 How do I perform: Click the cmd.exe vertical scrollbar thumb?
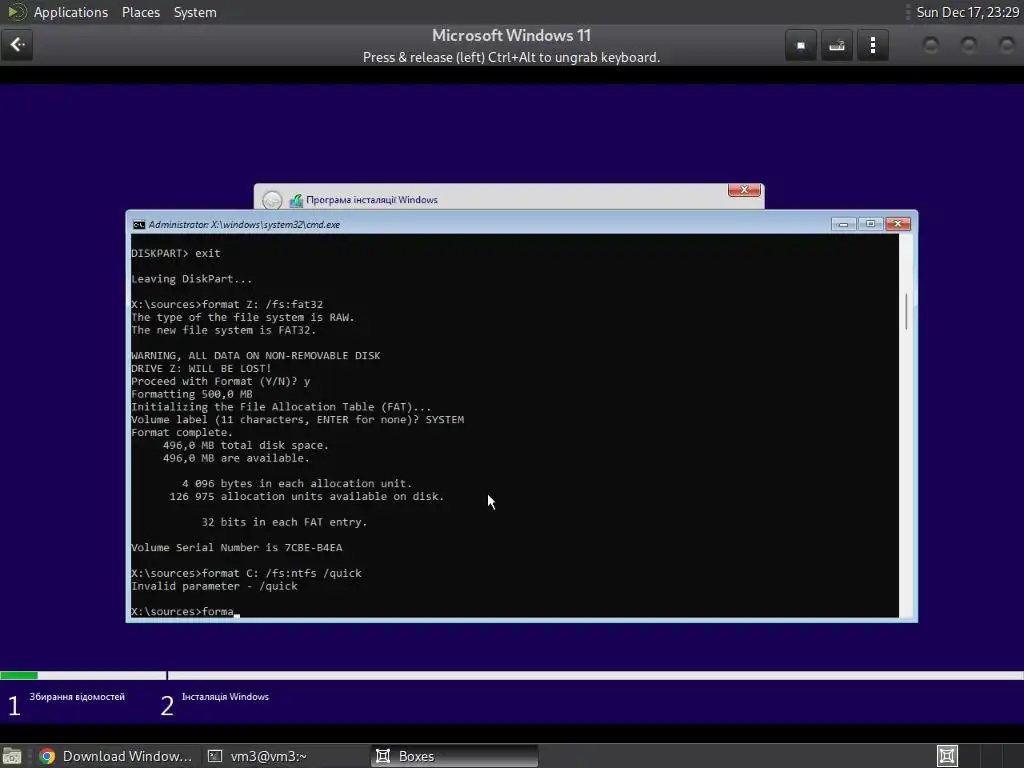point(906,312)
